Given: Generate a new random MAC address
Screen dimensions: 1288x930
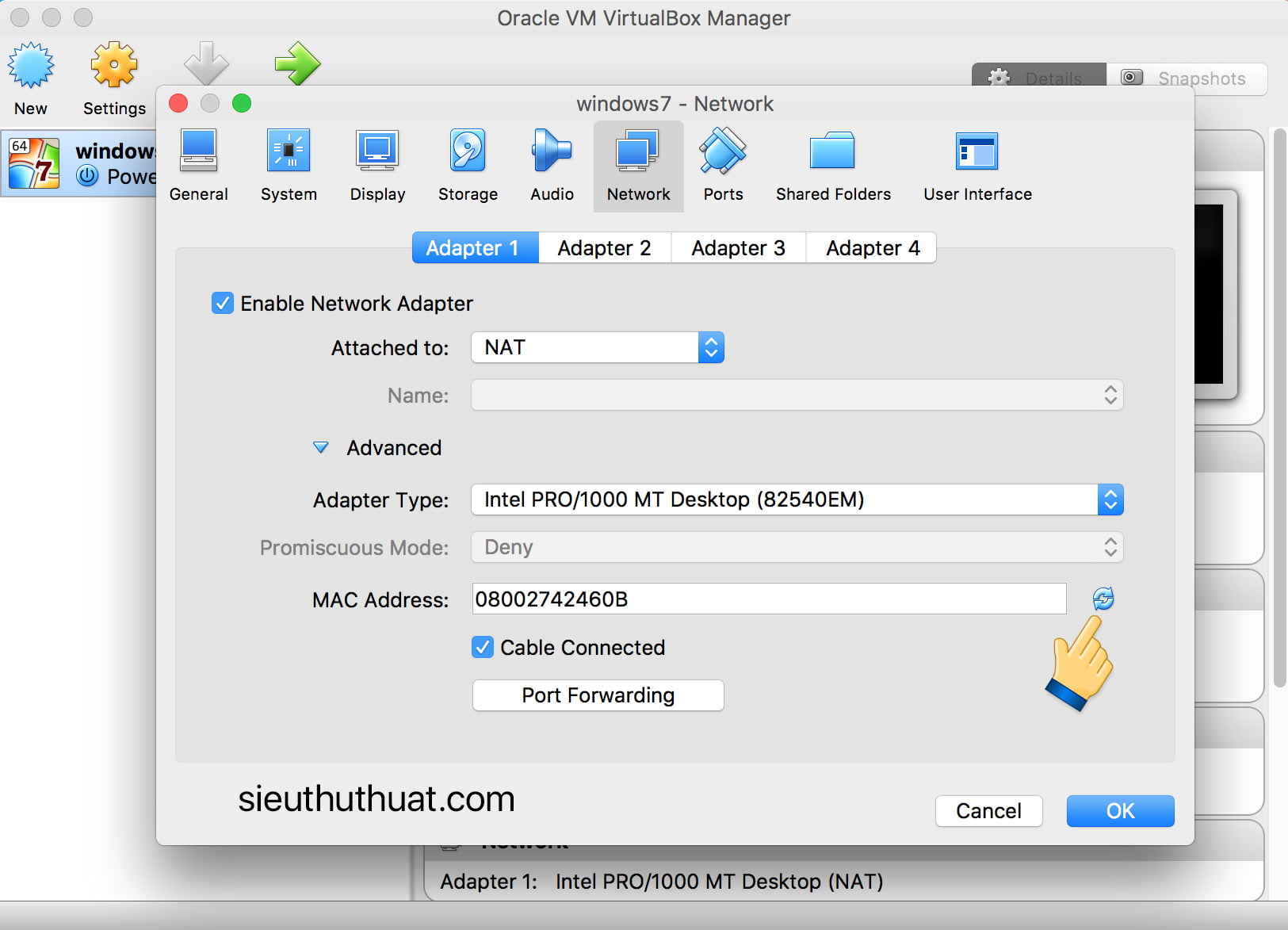Looking at the screenshot, I should coord(1103,599).
